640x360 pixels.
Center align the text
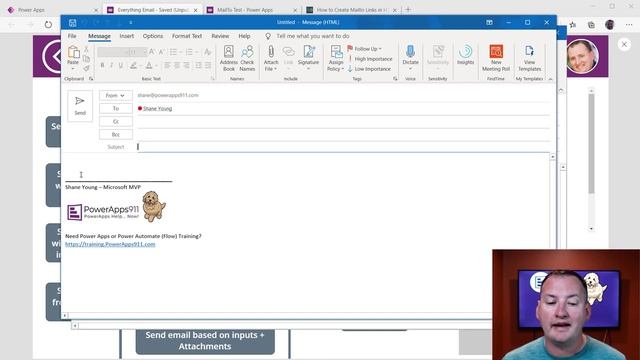[x=177, y=65]
